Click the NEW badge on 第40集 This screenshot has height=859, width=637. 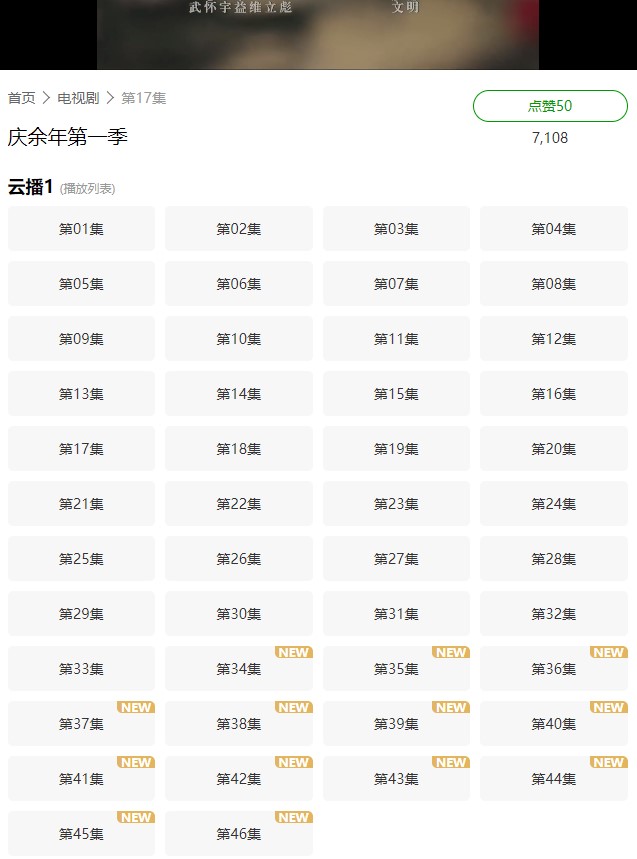tap(608, 707)
